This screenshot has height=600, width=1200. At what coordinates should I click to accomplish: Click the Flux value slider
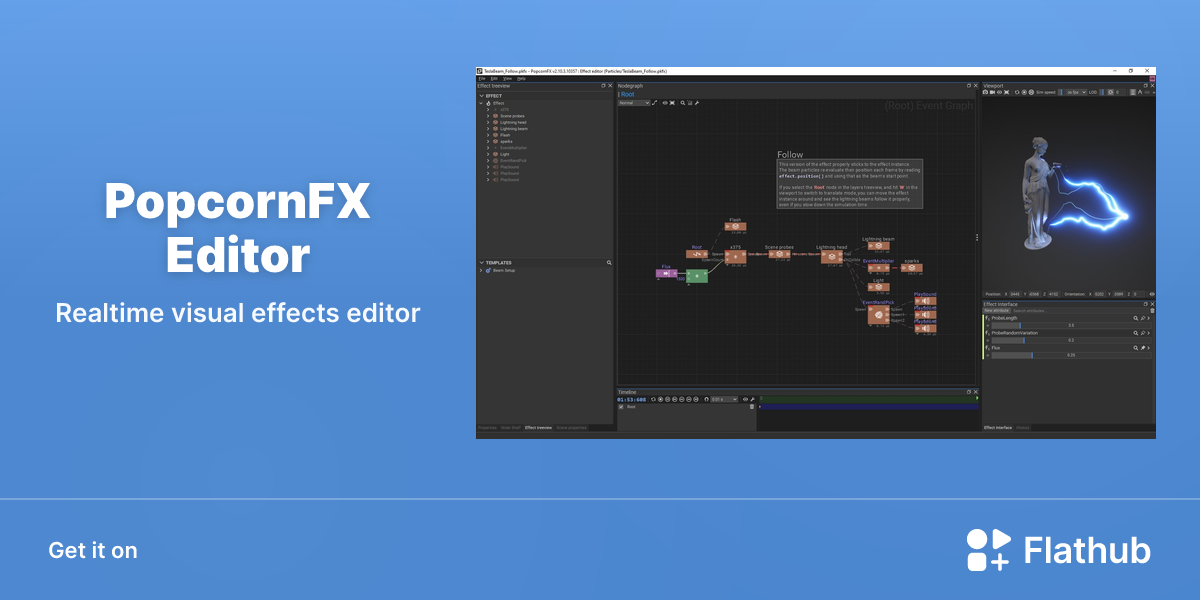coord(1071,355)
